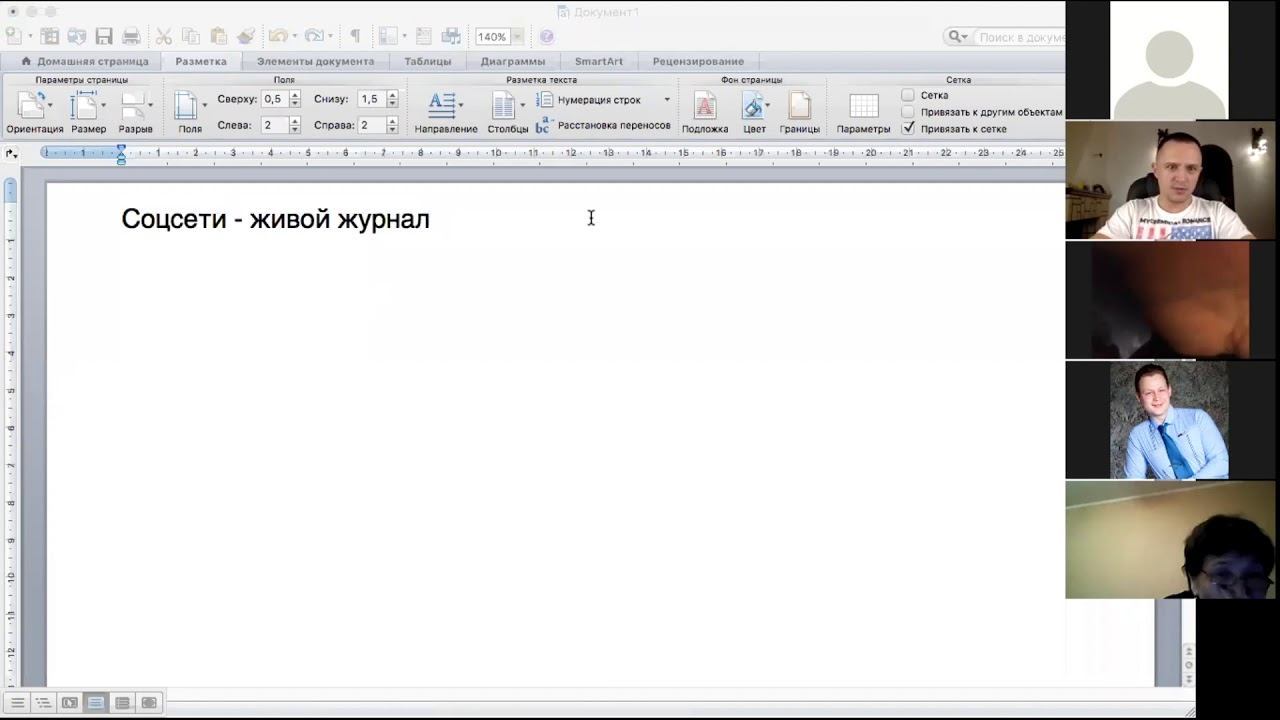
Task: Select Print Layout view icon
Action: tap(96, 703)
